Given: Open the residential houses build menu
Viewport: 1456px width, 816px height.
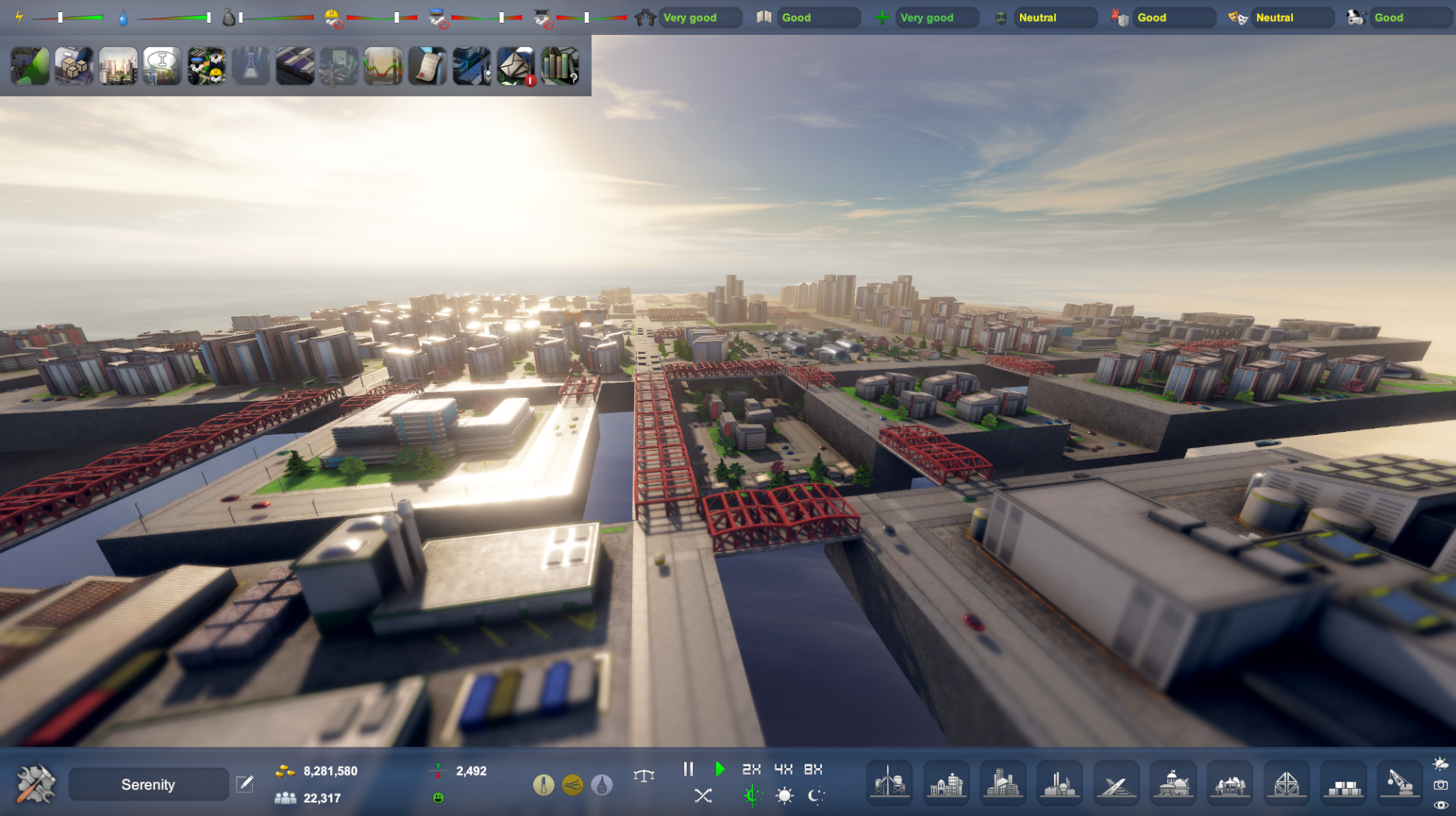Looking at the screenshot, I should [946, 783].
